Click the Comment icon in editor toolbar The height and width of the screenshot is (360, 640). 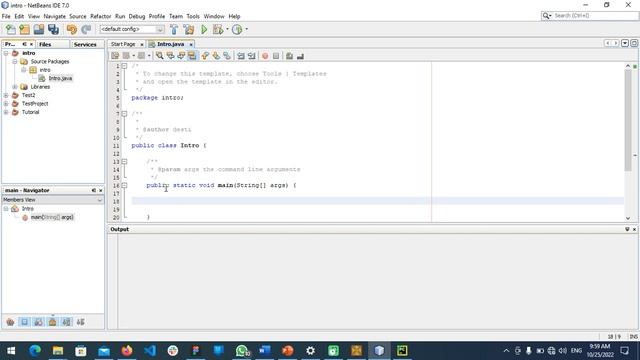[x=289, y=56]
